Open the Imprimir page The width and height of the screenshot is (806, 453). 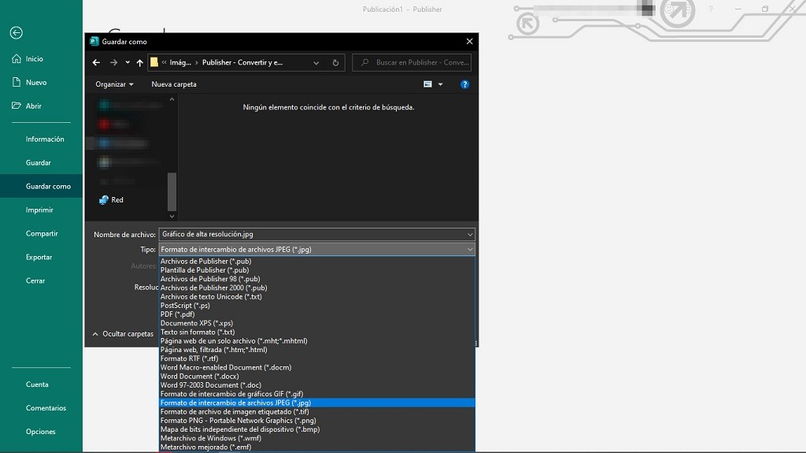tap(41, 210)
